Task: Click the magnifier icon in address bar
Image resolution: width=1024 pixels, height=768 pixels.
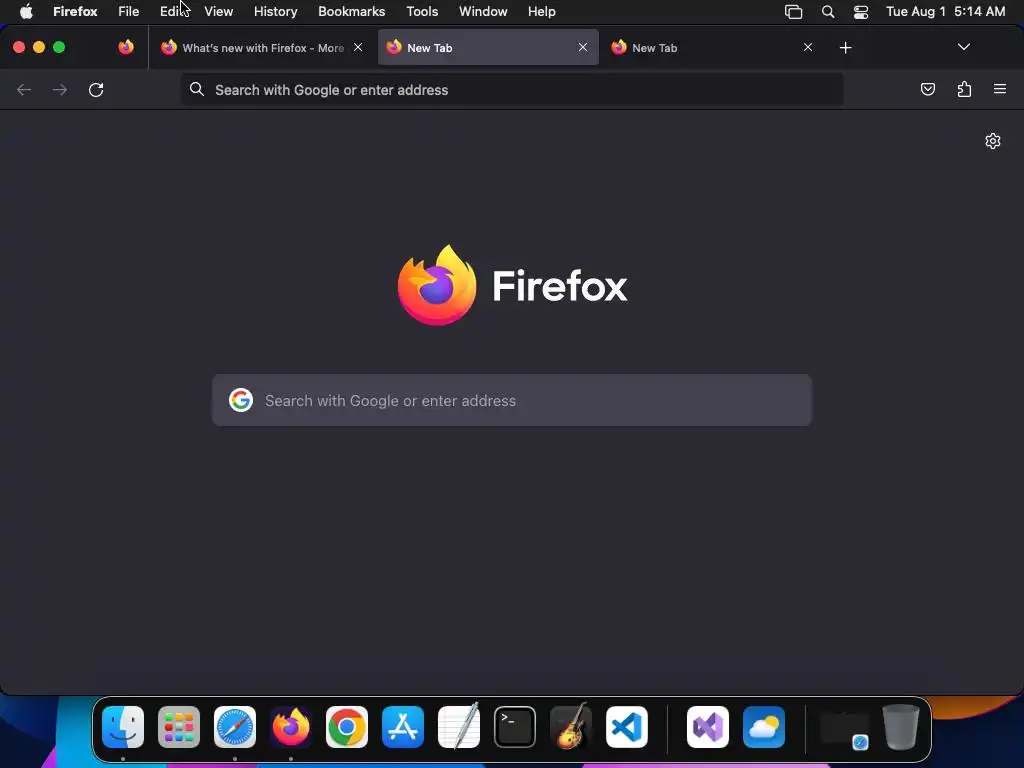Action: click(197, 89)
